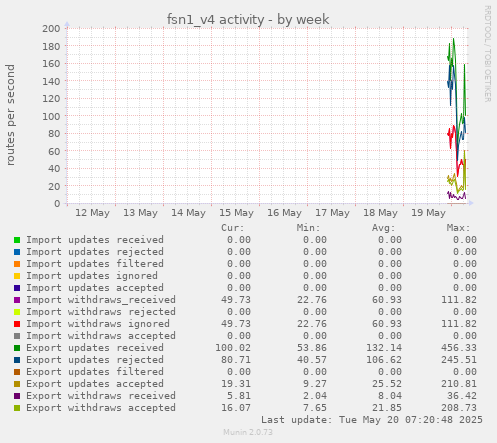Screen dimensions: 497x443
Task: Click the blue Import updates rejected swatch
Action: click(17, 252)
